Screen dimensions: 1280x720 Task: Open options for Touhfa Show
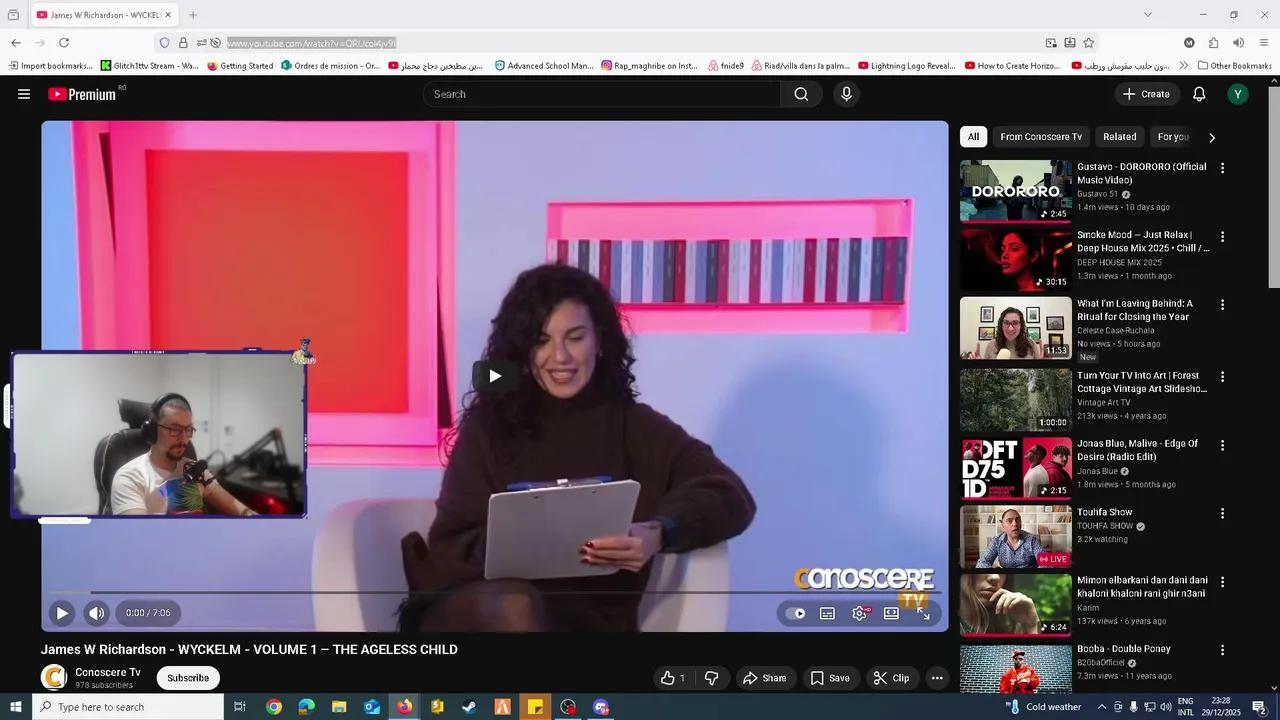(1222, 513)
